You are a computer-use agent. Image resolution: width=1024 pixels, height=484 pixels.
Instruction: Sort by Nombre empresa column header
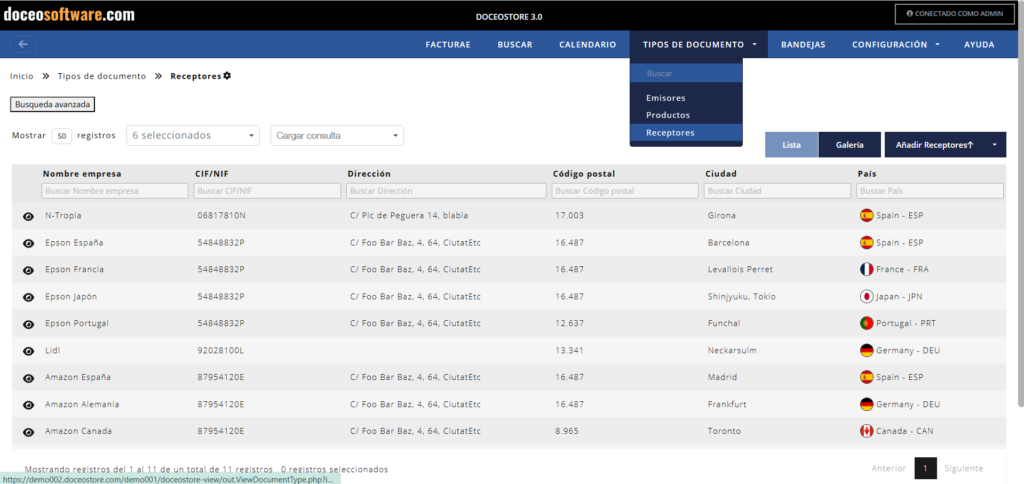(82, 174)
